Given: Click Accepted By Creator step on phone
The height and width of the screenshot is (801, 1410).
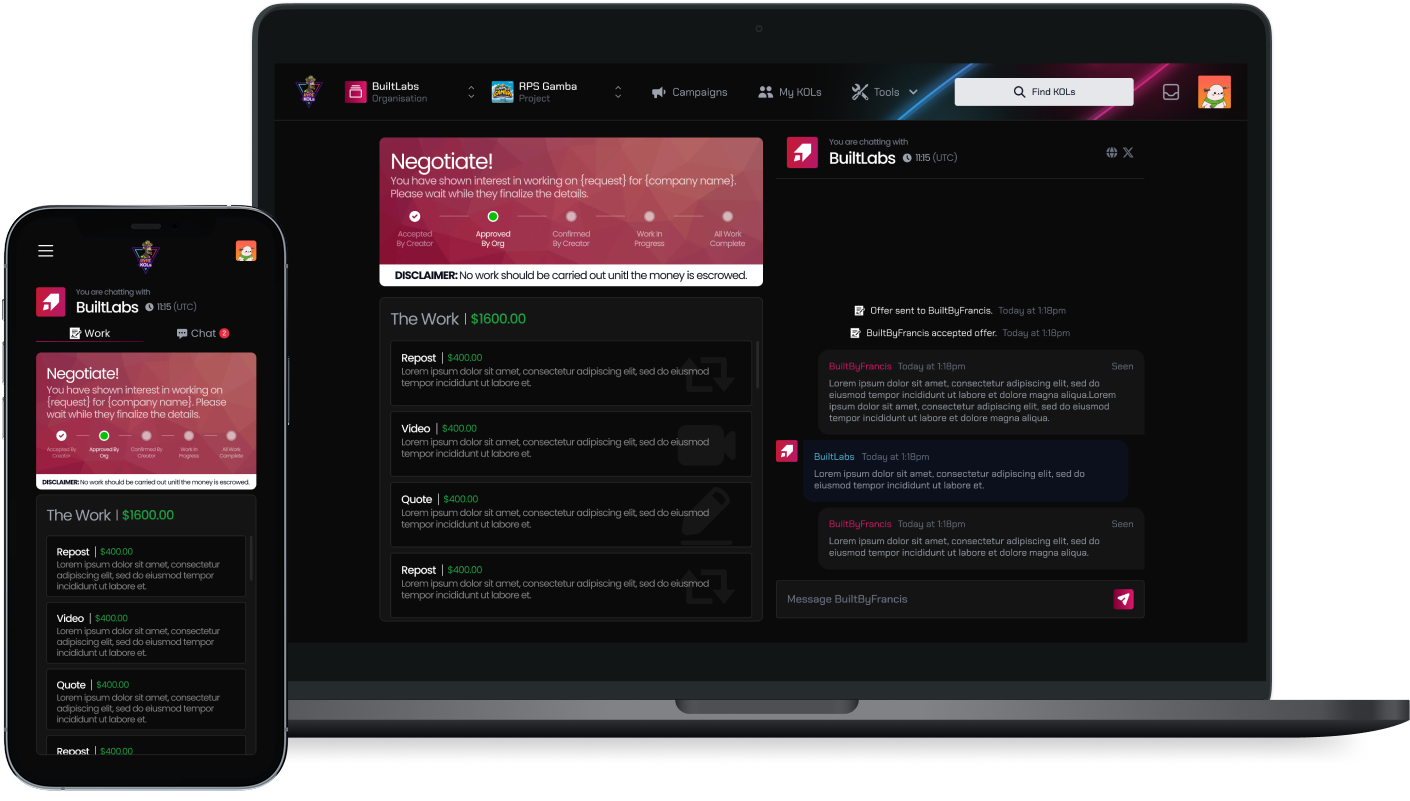Looking at the screenshot, I should (x=61, y=445).
